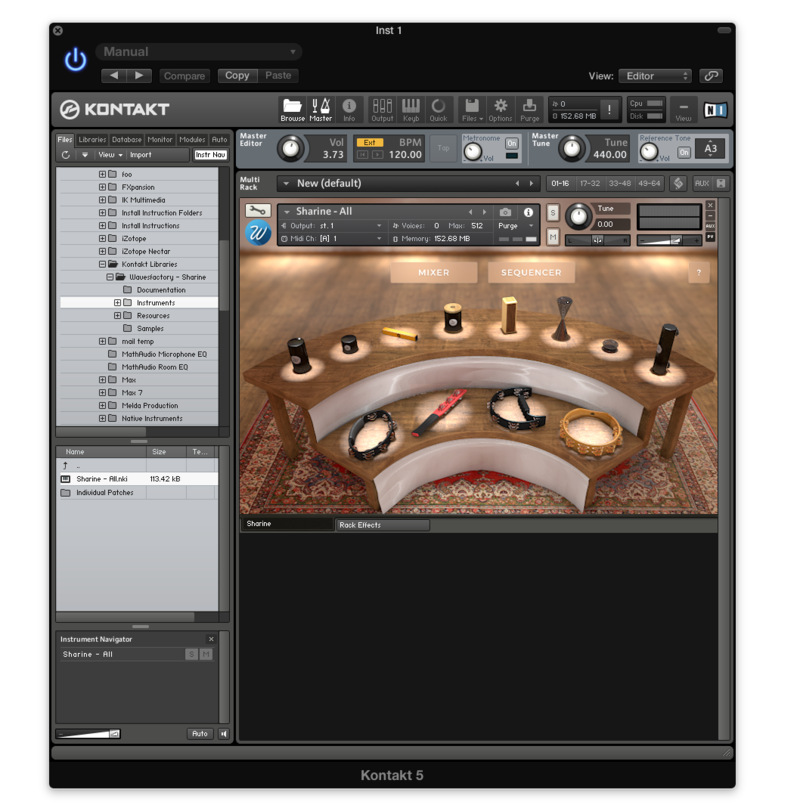The image size is (800, 811).
Task: Mute the Sharine instrument with M
Action: 553,237
